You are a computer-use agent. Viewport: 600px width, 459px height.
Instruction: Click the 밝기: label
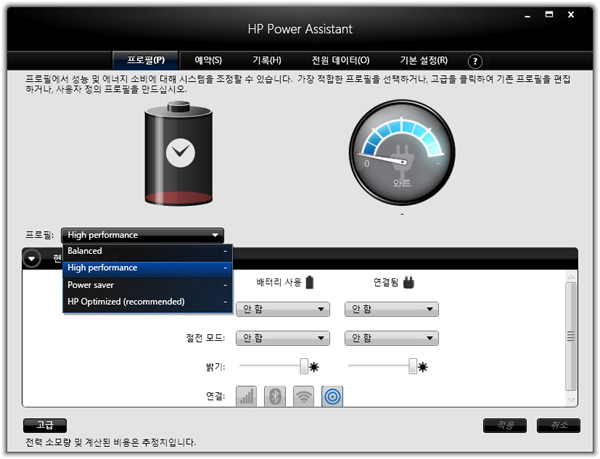coord(215,367)
